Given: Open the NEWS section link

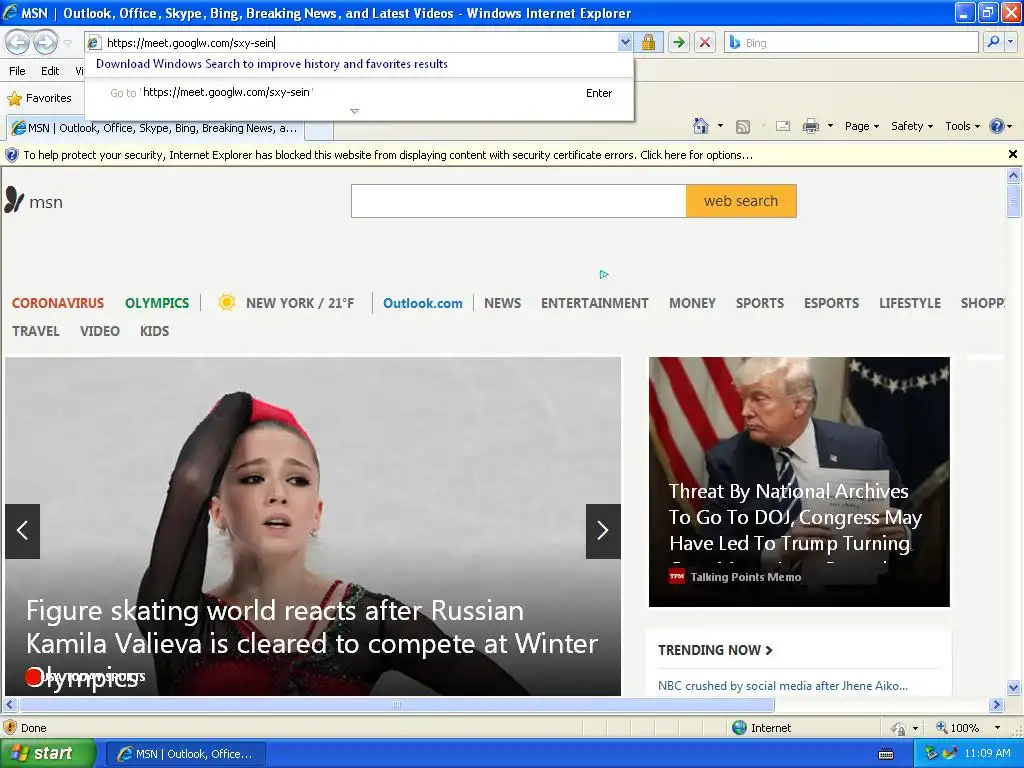Looking at the screenshot, I should (502, 303).
